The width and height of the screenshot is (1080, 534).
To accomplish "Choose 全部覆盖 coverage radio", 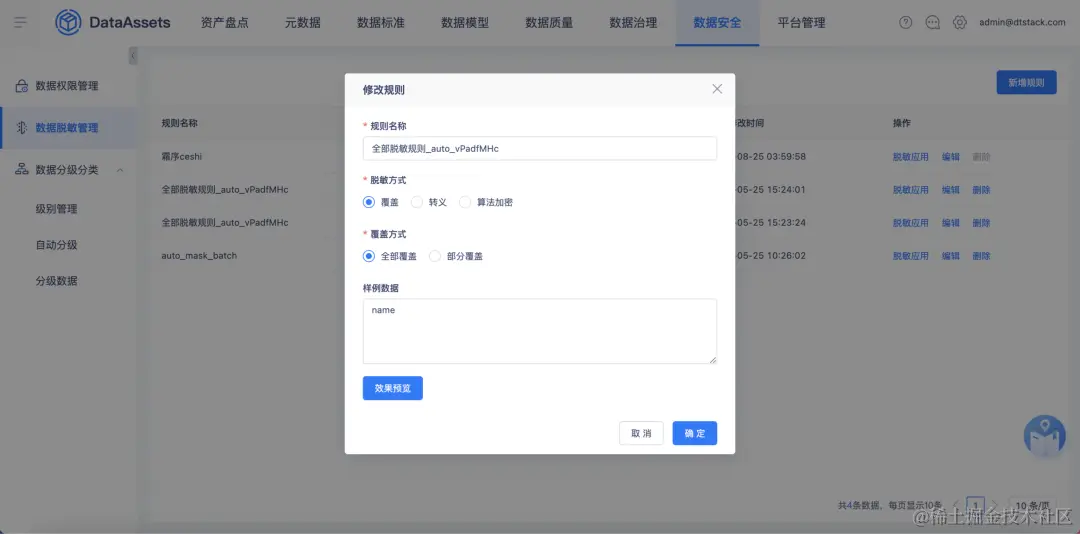I will pos(368,256).
